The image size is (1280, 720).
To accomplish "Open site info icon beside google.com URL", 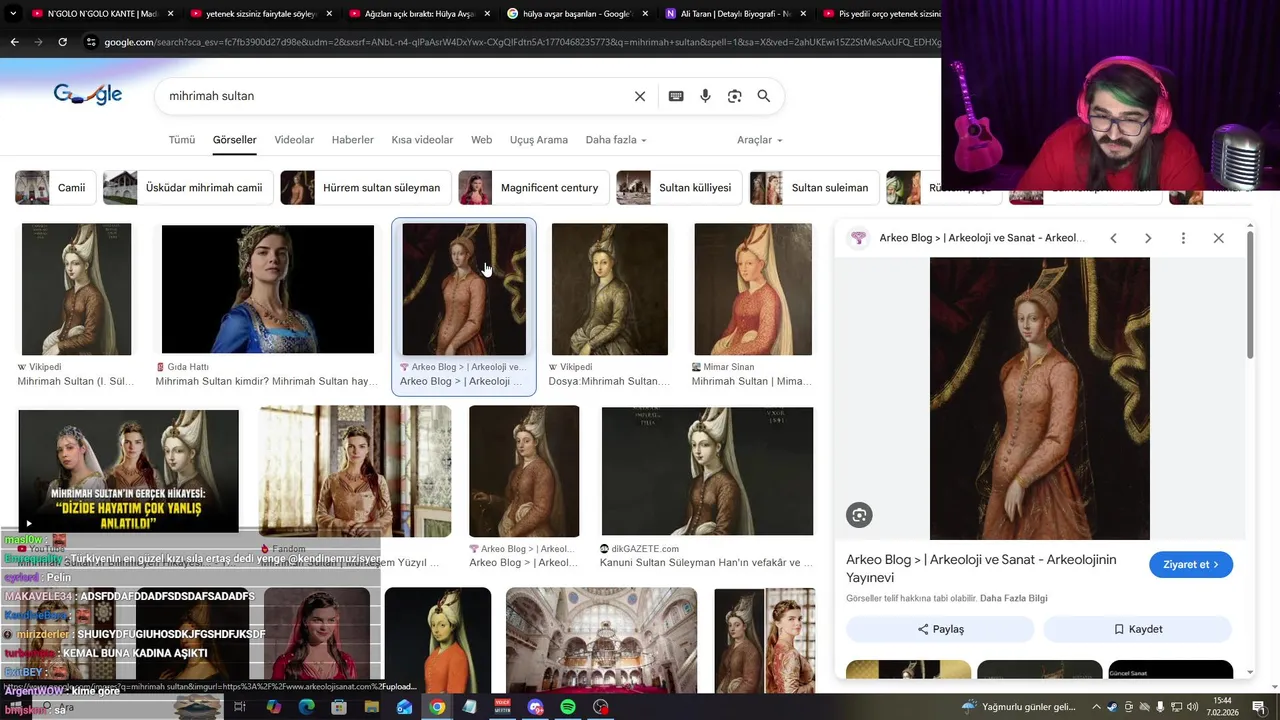I will click(x=91, y=42).
